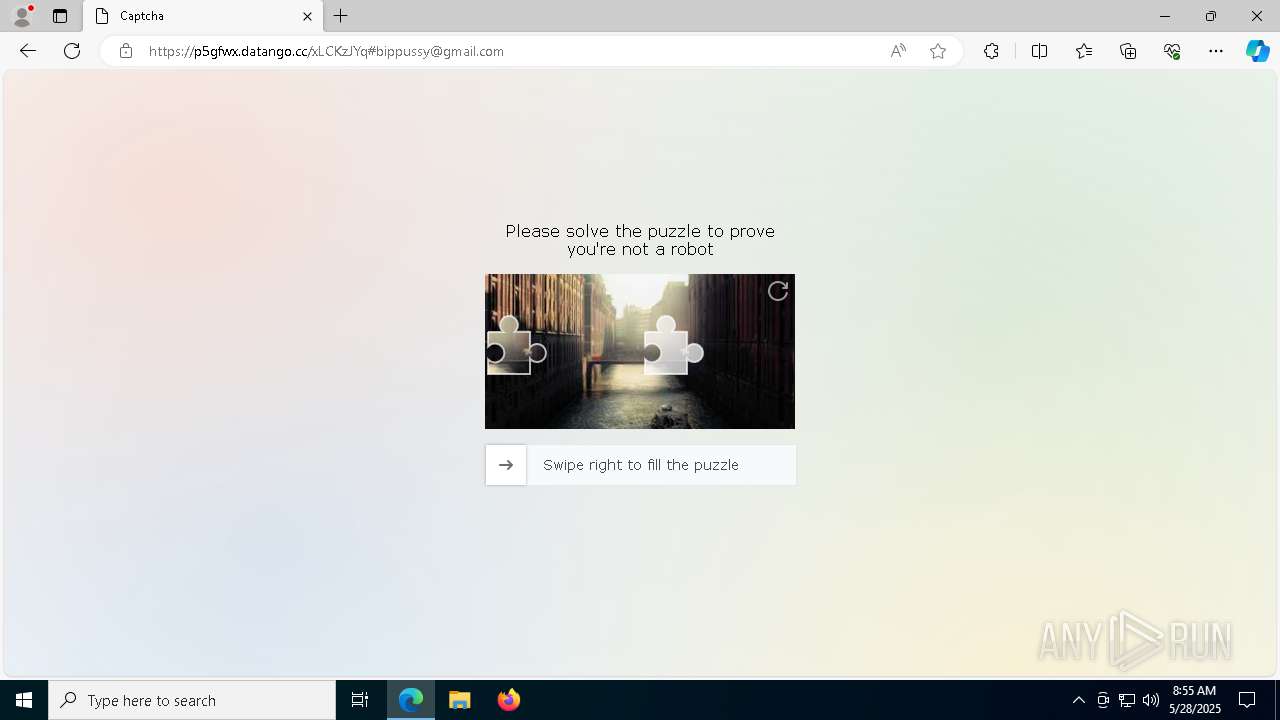Add this page to favorites star

(938, 51)
